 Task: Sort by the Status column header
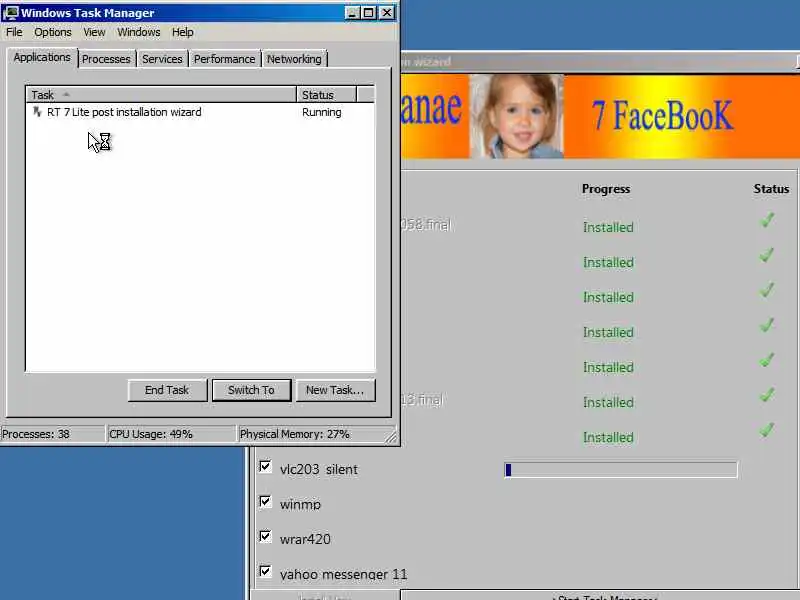[x=327, y=95]
